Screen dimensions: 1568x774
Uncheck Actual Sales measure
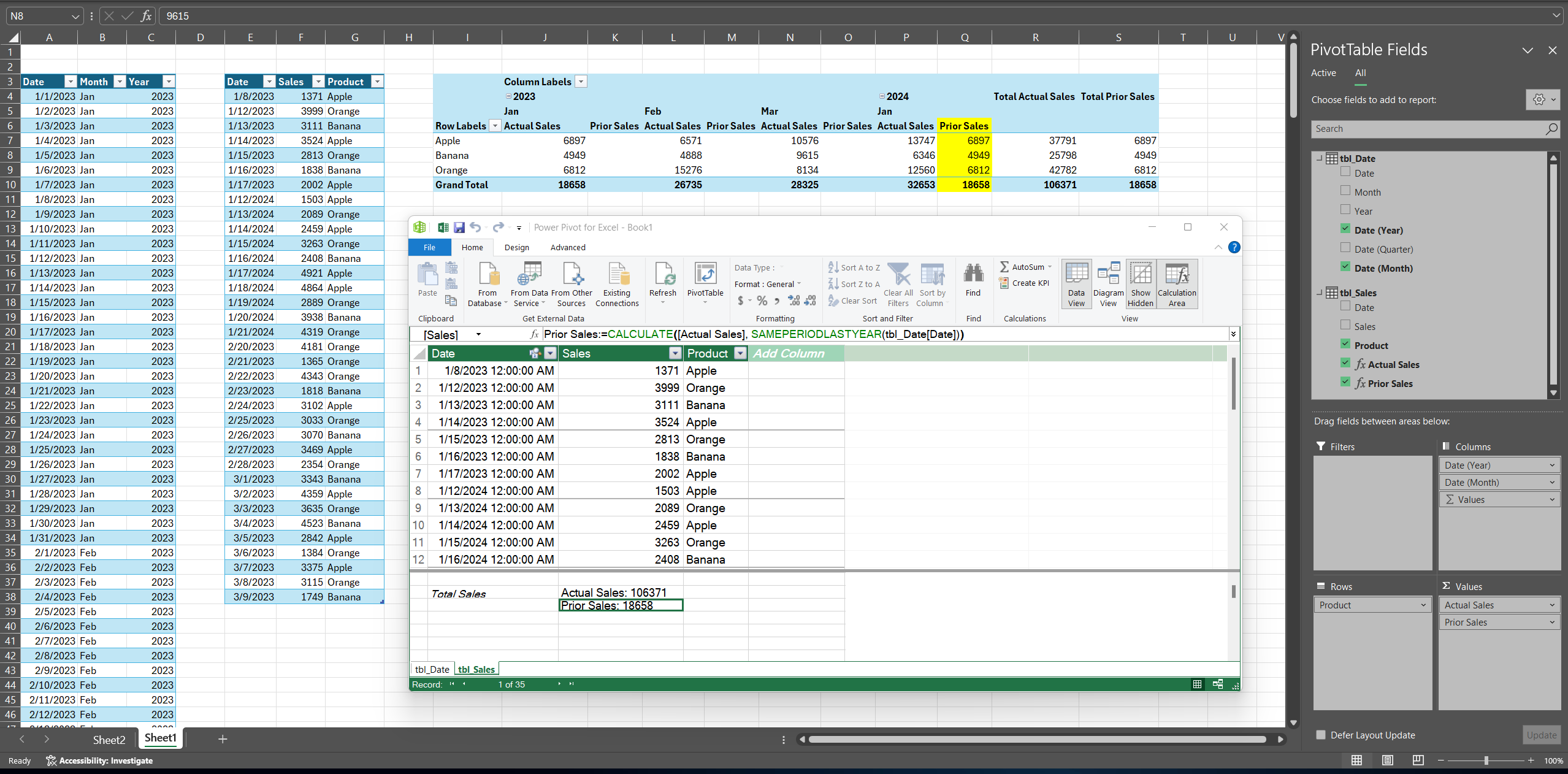point(1345,363)
